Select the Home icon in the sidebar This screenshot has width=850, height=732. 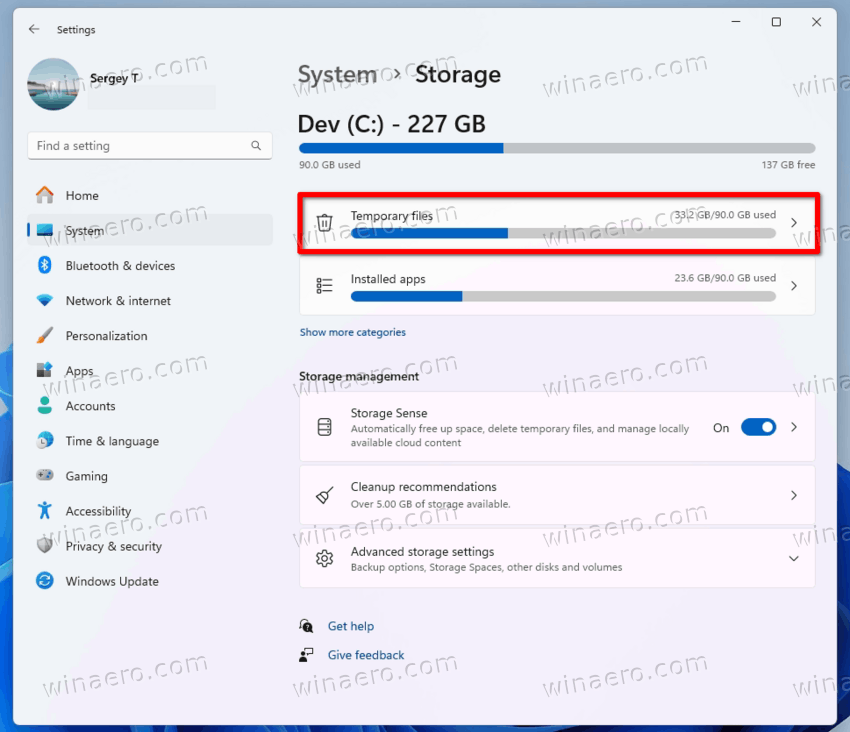coord(45,195)
